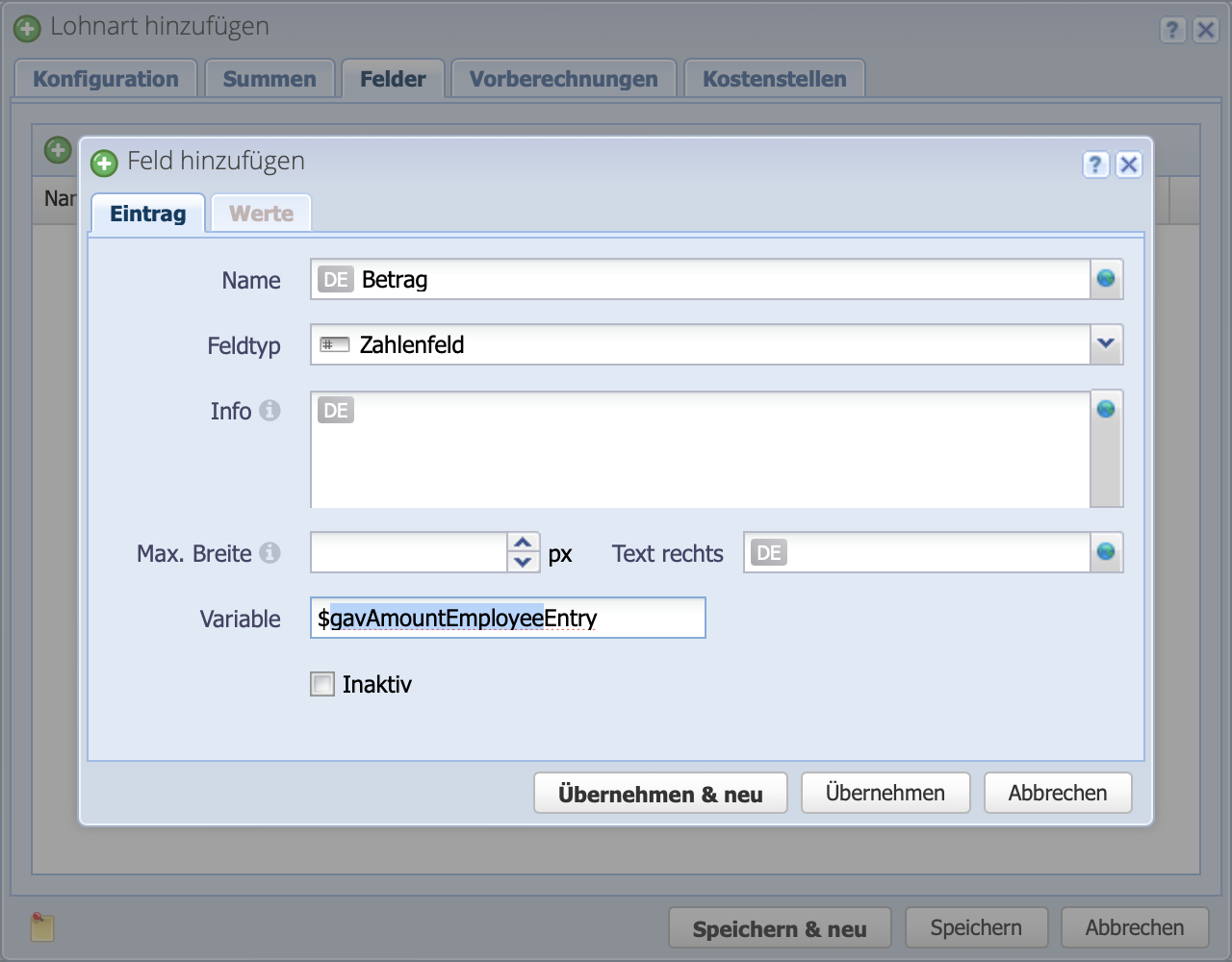Image resolution: width=1232 pixels, height=962 pixels.
Task: Enable the Inaktiv checkbox
Action: point(321,683)
